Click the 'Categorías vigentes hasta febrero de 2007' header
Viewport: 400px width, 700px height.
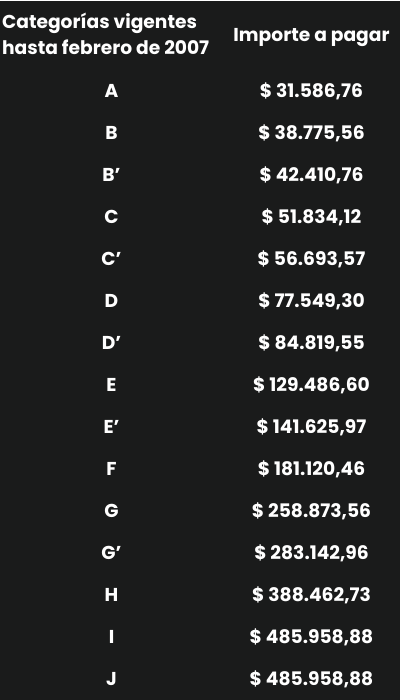click(105, 34)
